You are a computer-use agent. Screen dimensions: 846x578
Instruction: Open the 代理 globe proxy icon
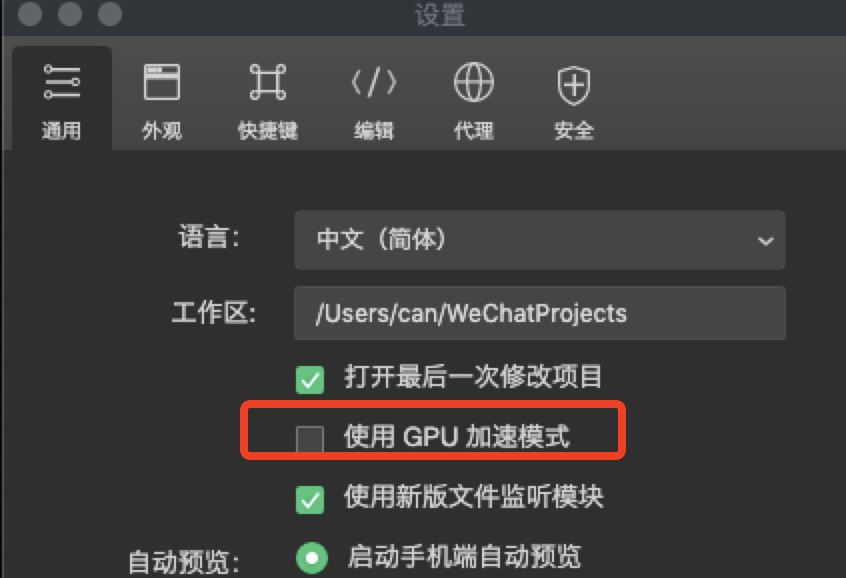tap(474, 82)
